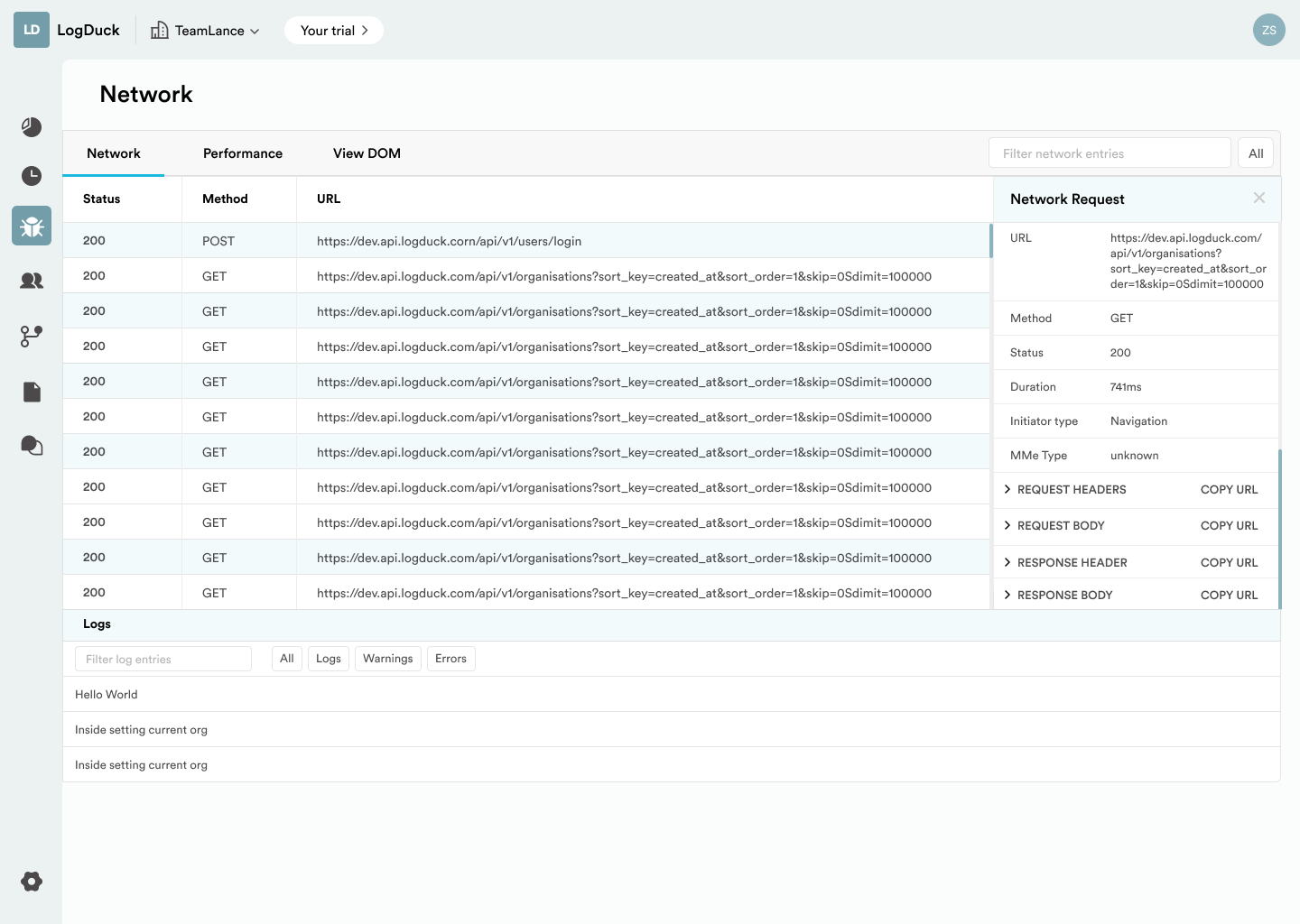Open the document file sidebar icon
1300x924 pixels.
[32, 392]
